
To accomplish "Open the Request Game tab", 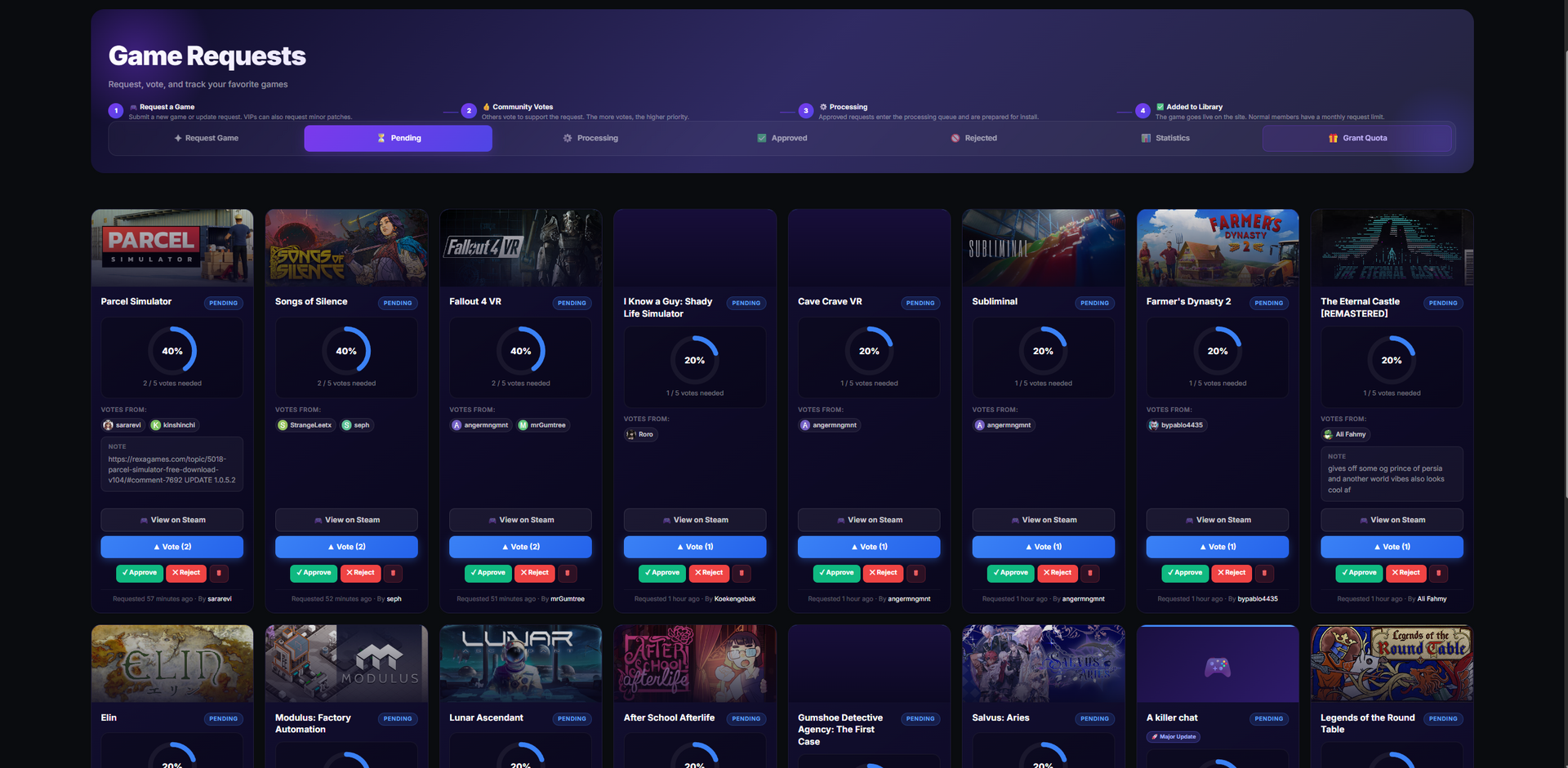I will pos(207,138).
